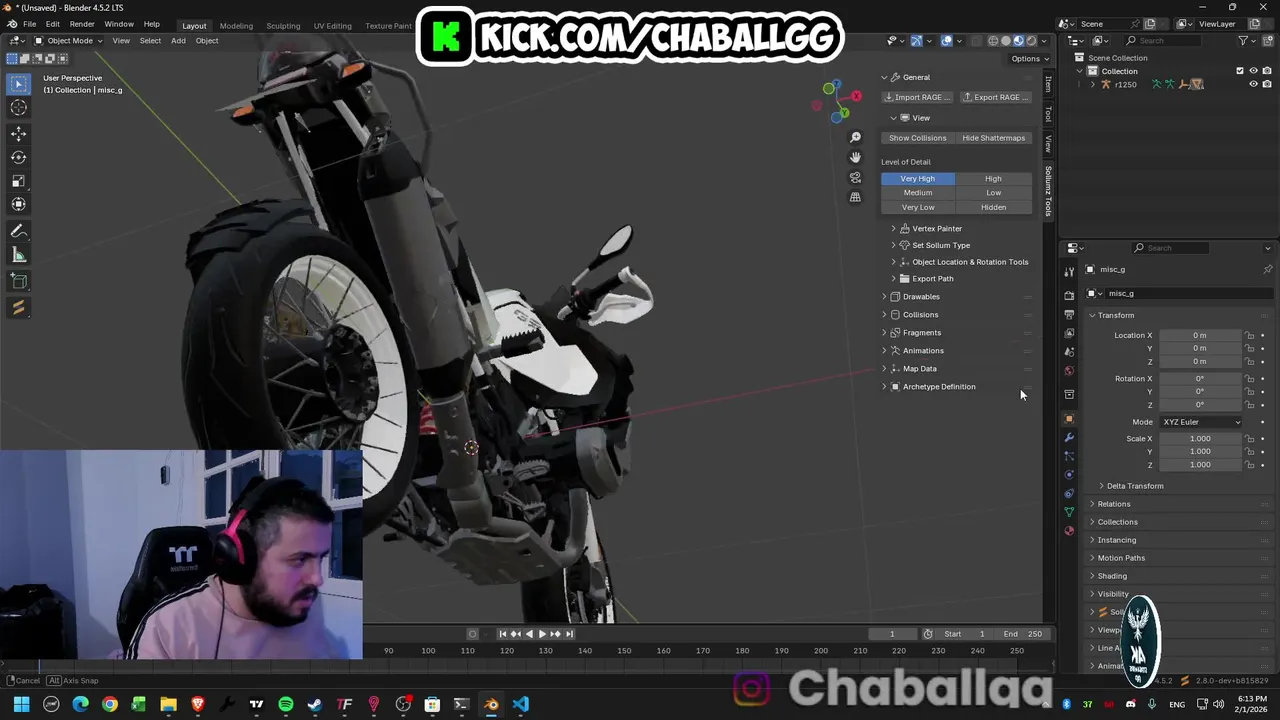Screen dimensions: 1280x720
Task: Open the Object Data green triangle tab
Action: [x=1069, y=512]
